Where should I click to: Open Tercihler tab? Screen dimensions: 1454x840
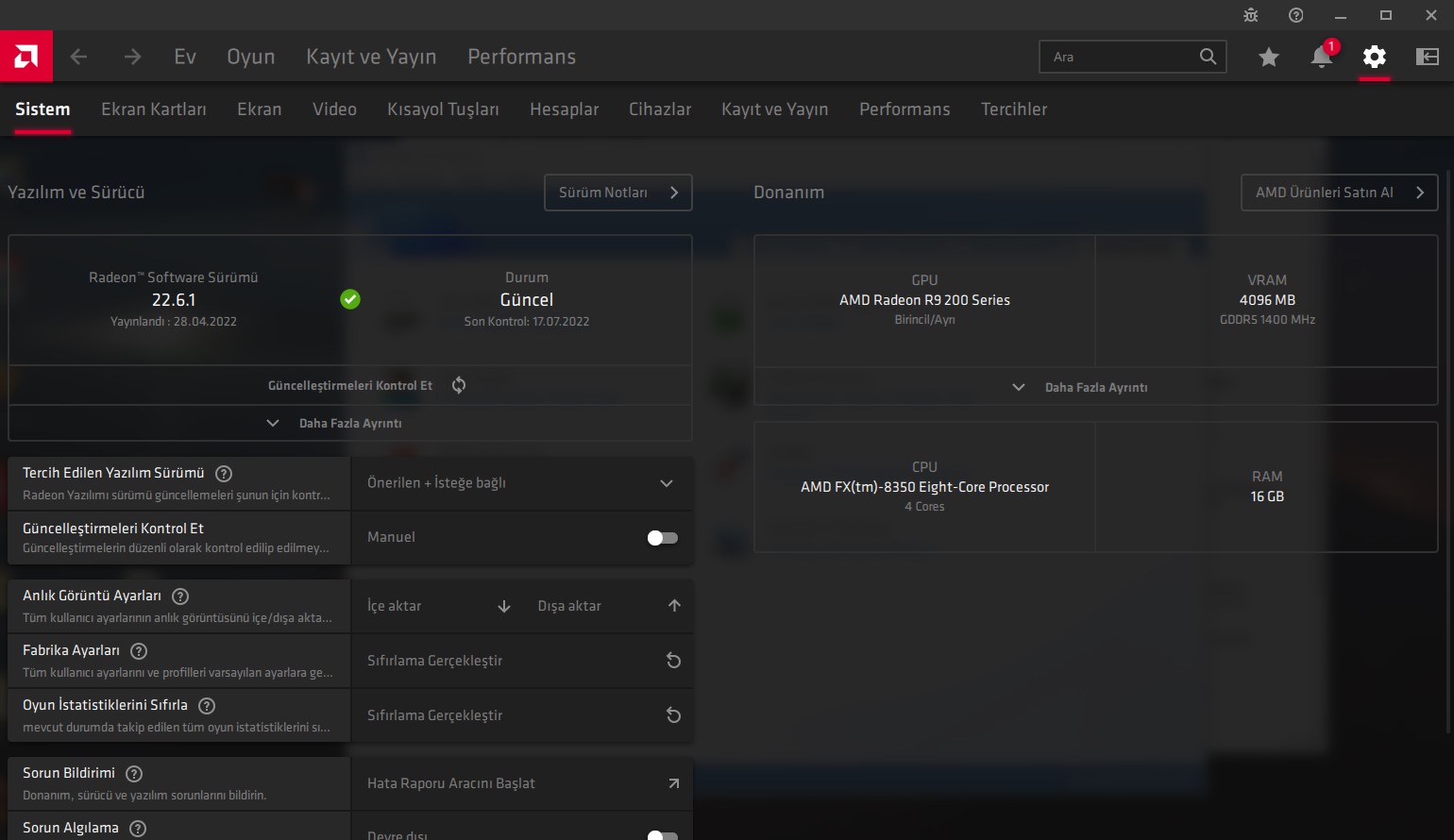(1014, 109)
